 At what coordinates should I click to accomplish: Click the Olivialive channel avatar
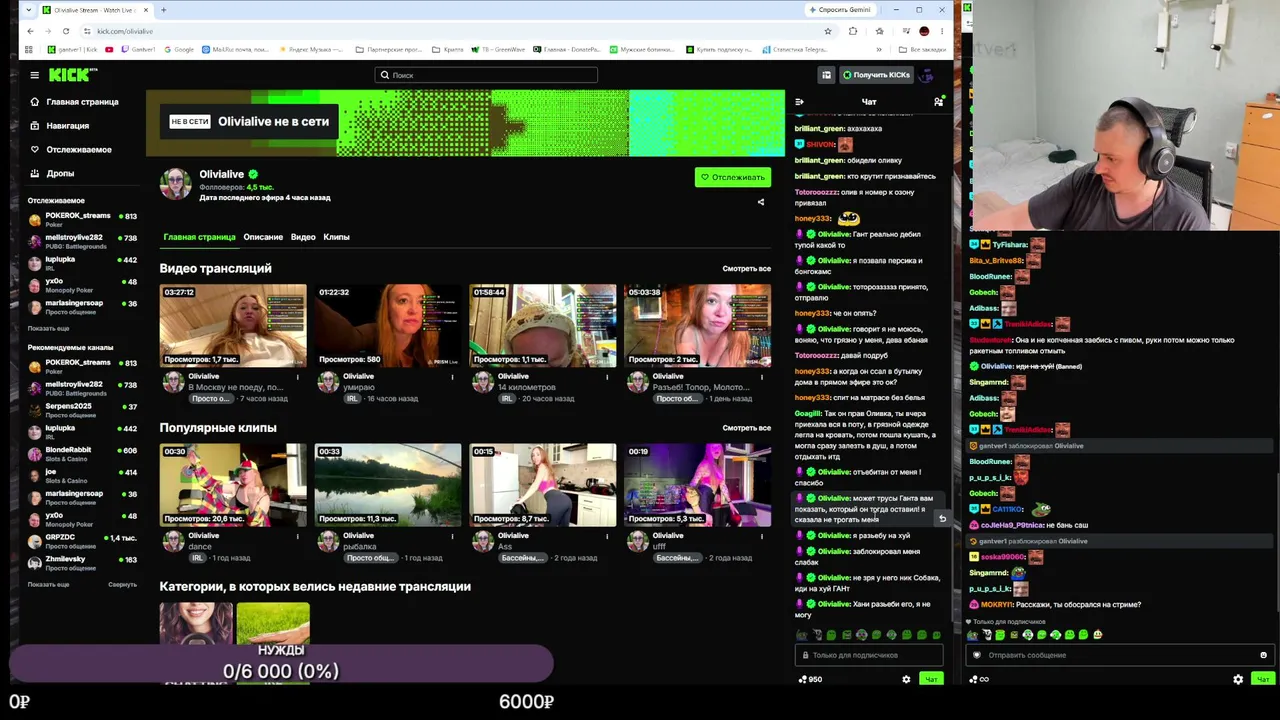(x=176, y=184)
